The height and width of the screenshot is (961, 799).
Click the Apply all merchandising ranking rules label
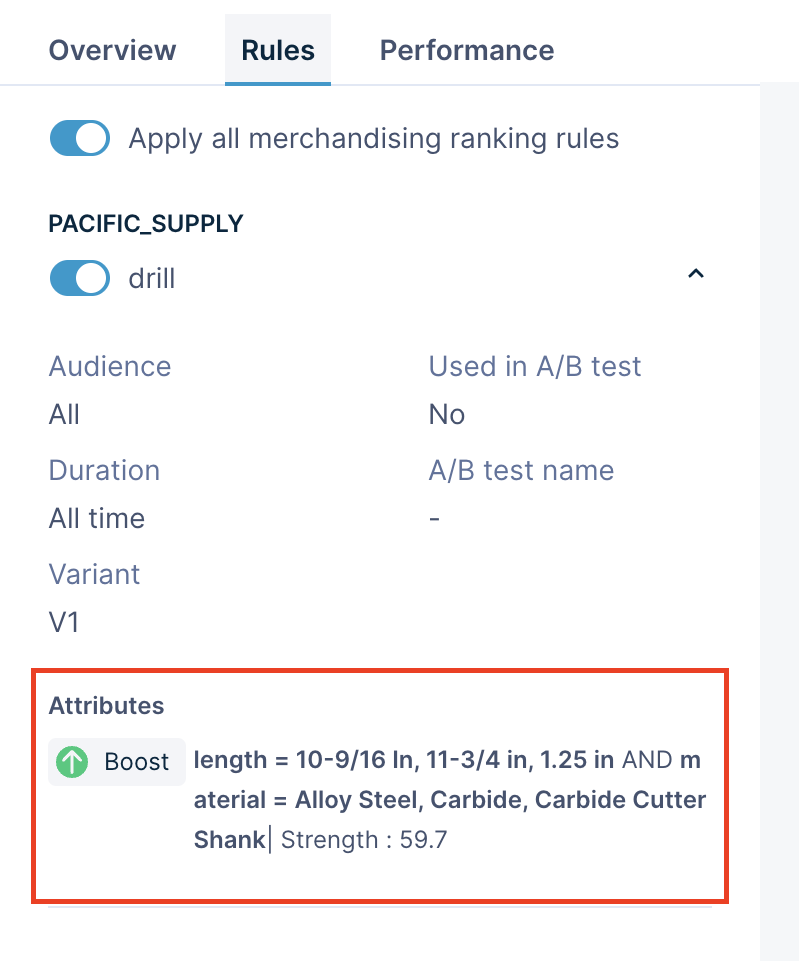coord(374,138)
